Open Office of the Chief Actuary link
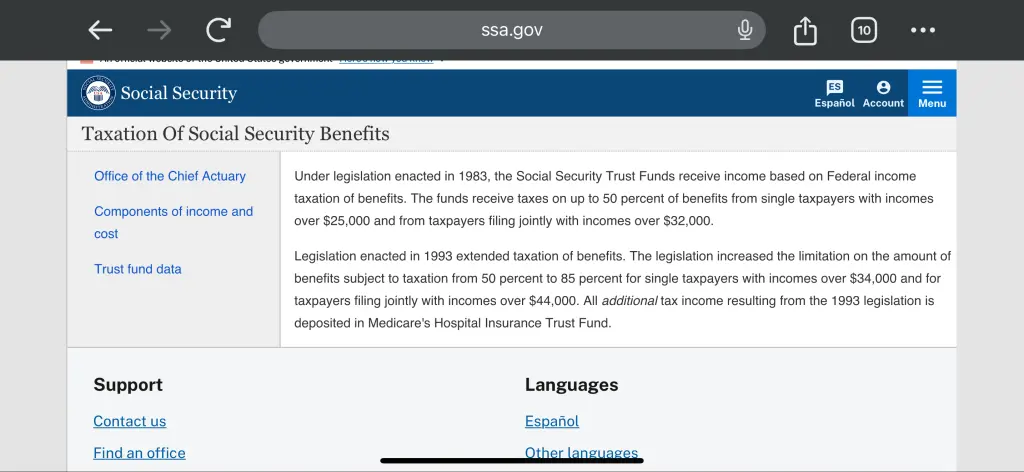 (x=170, y=176)
